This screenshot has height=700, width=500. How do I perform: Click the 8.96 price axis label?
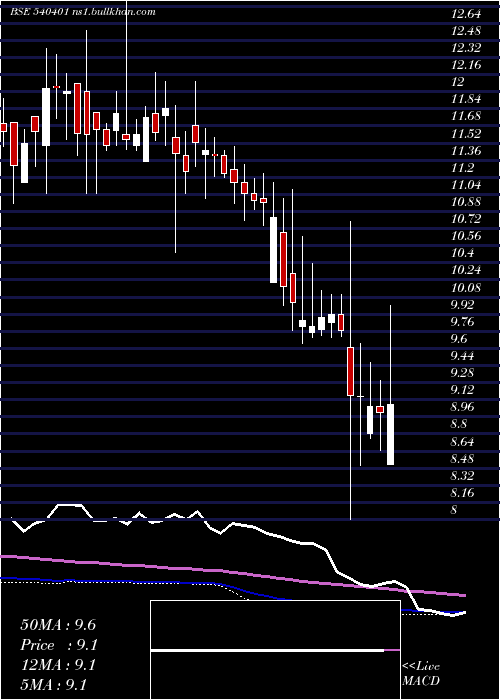[x=463, y=407]
